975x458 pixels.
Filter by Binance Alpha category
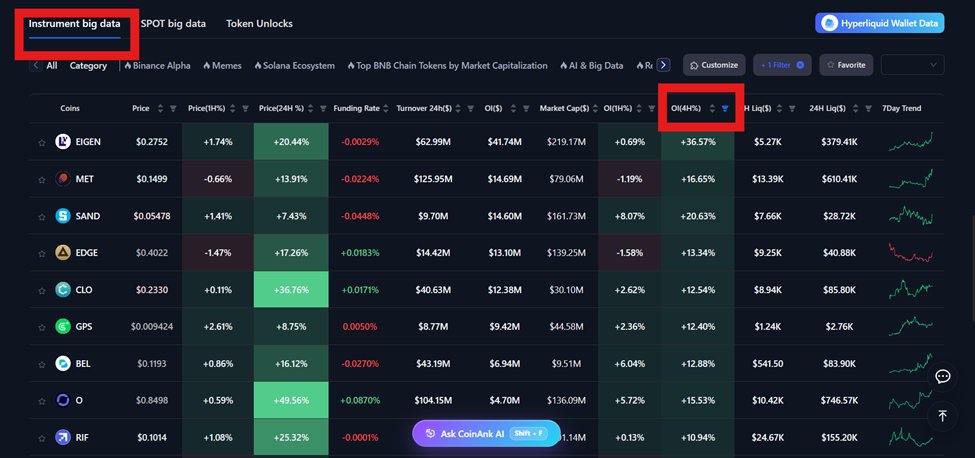(157, 65)
